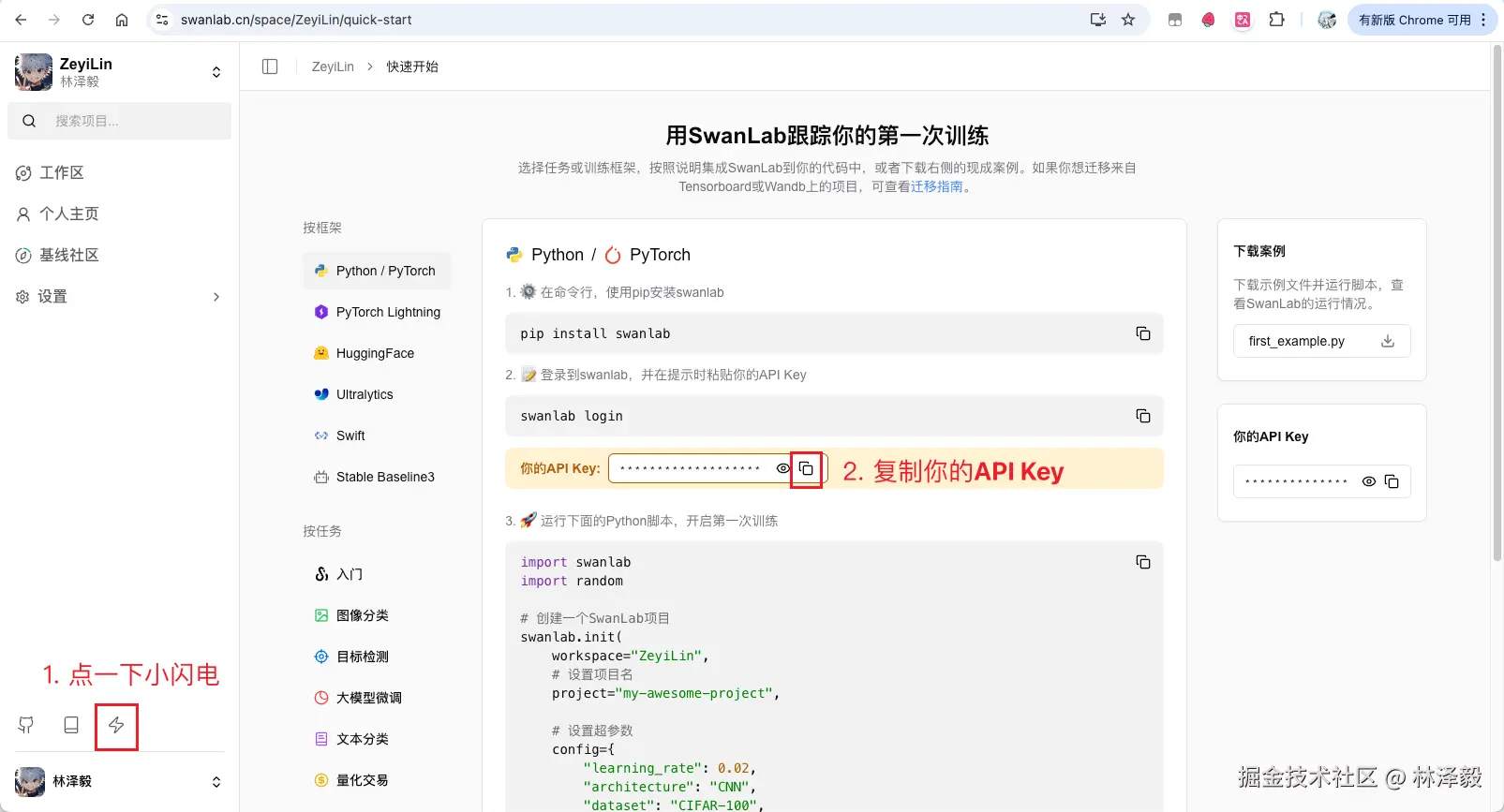Go forward in the browser
This screenshot has width=1504, height=812.
(54, 20)
